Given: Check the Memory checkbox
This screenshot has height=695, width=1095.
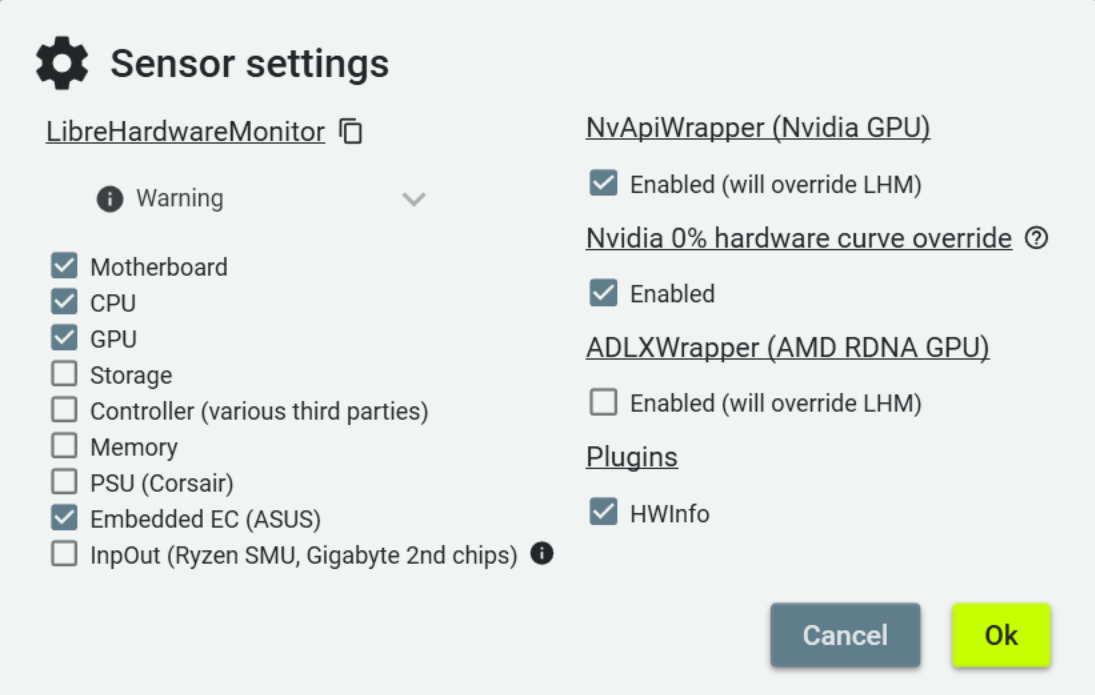Looking at the screenshot, I should pyautogui.click(x=64, y=446).
